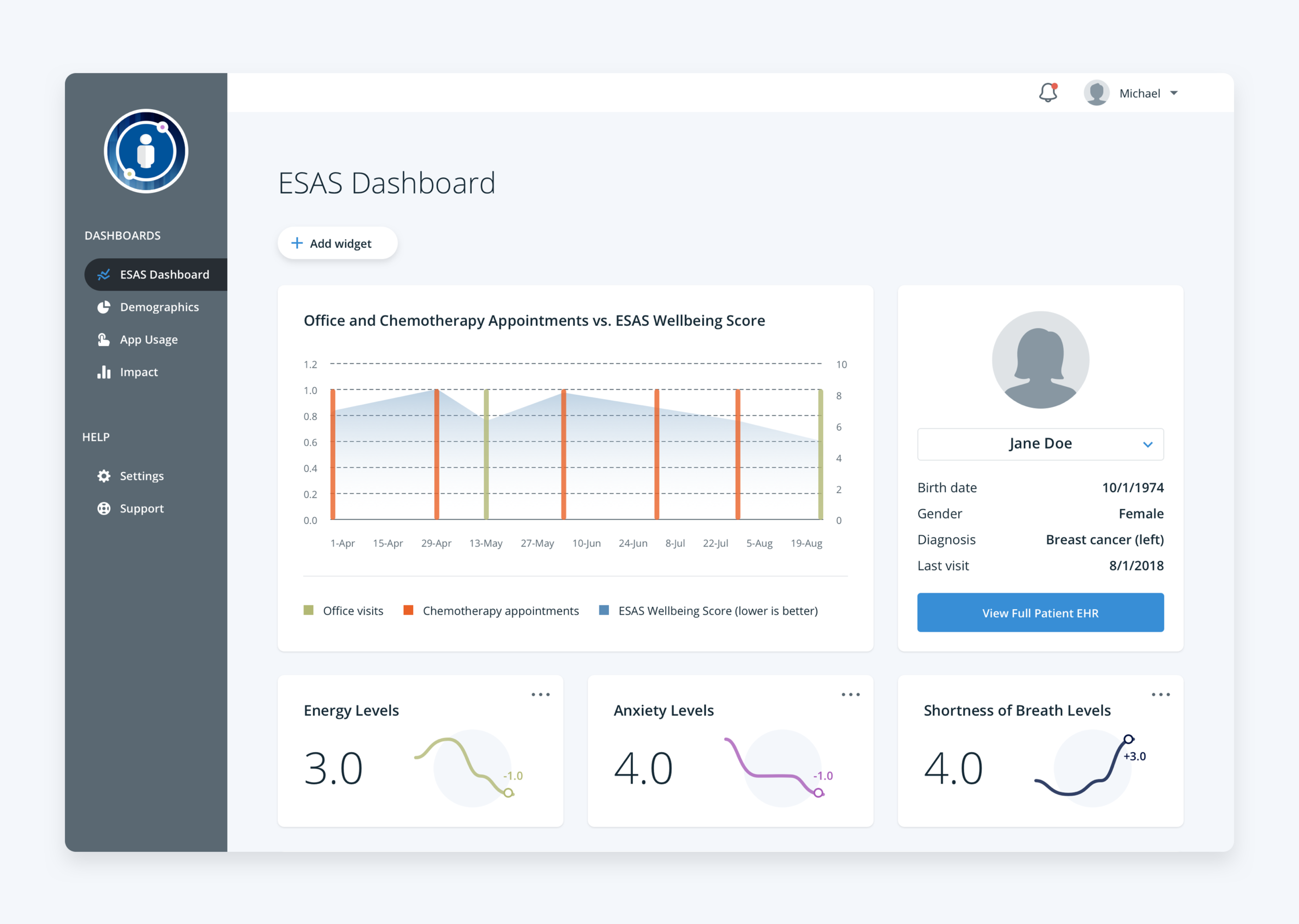Open the notifications bell
This screenshot has width=1299, height=924.
pyautogui.click(x=1048, y=92)
